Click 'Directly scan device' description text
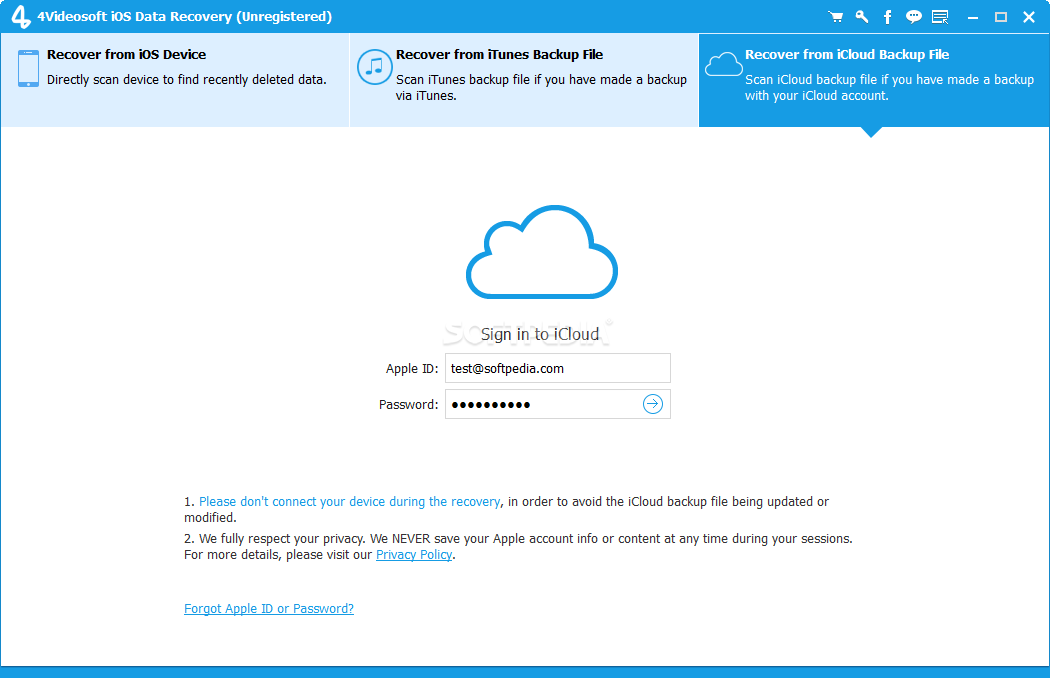This screenshot has width=1050, height=678. click(x=187, y=80)
